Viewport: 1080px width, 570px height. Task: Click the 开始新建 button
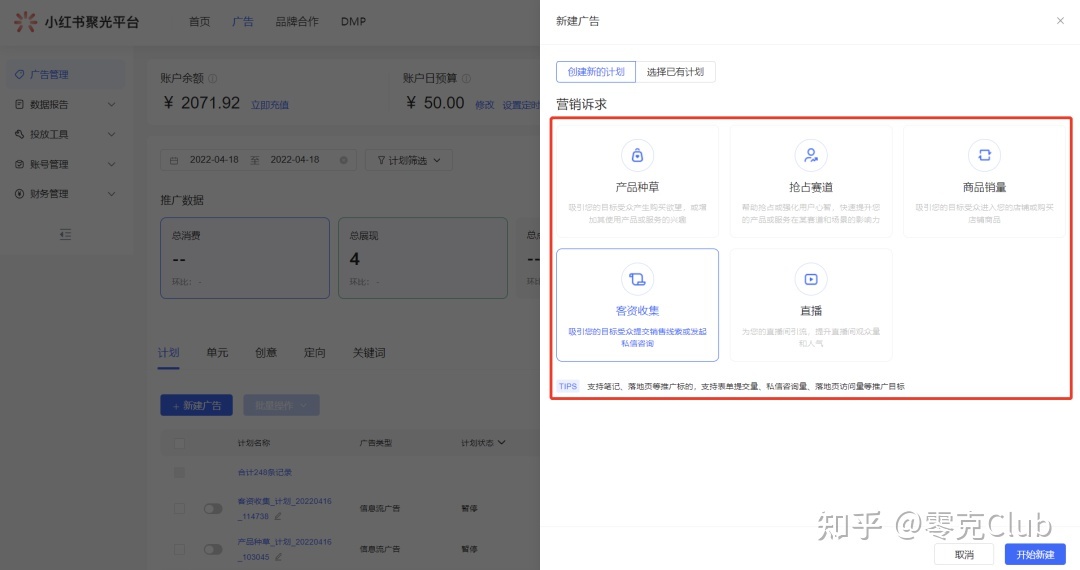point(1035,554)
